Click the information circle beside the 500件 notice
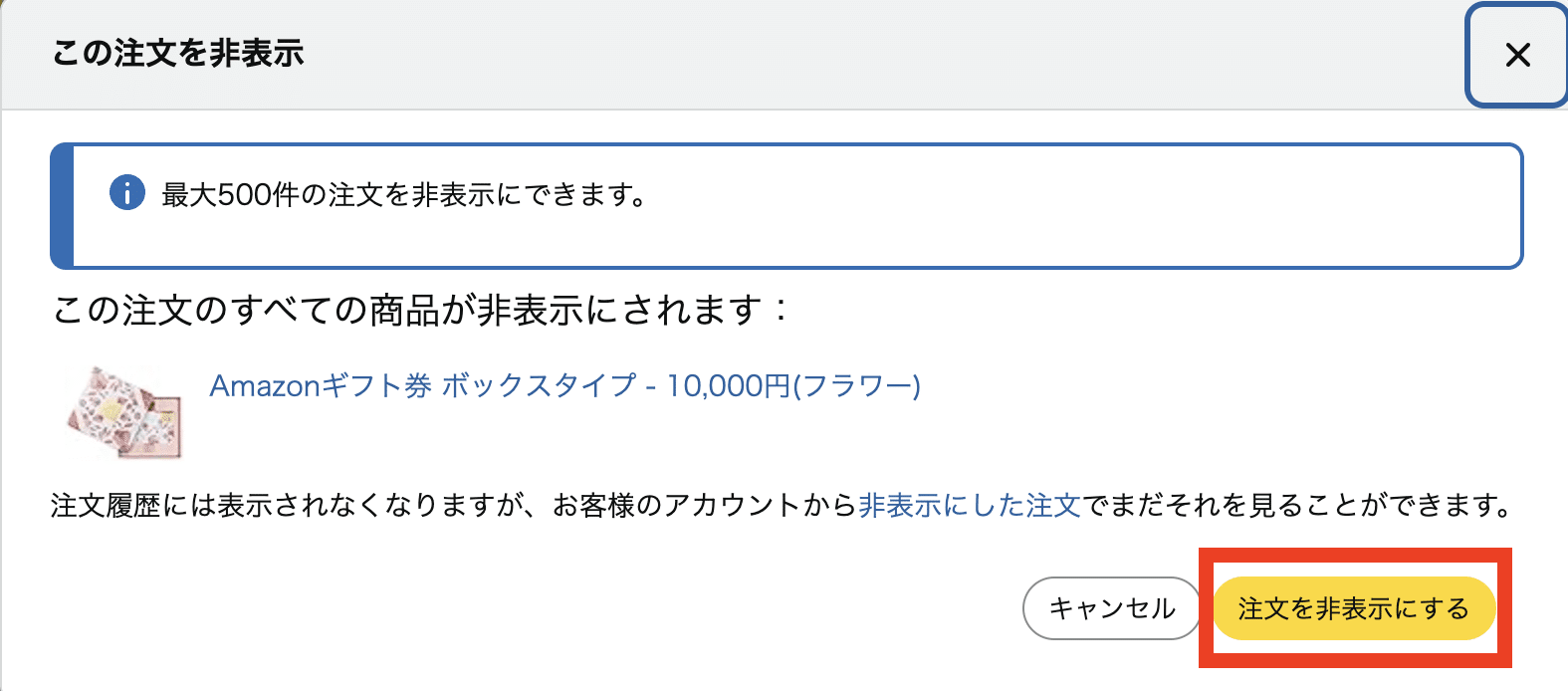The image size is (1568, 691). [x=125, y=193]
